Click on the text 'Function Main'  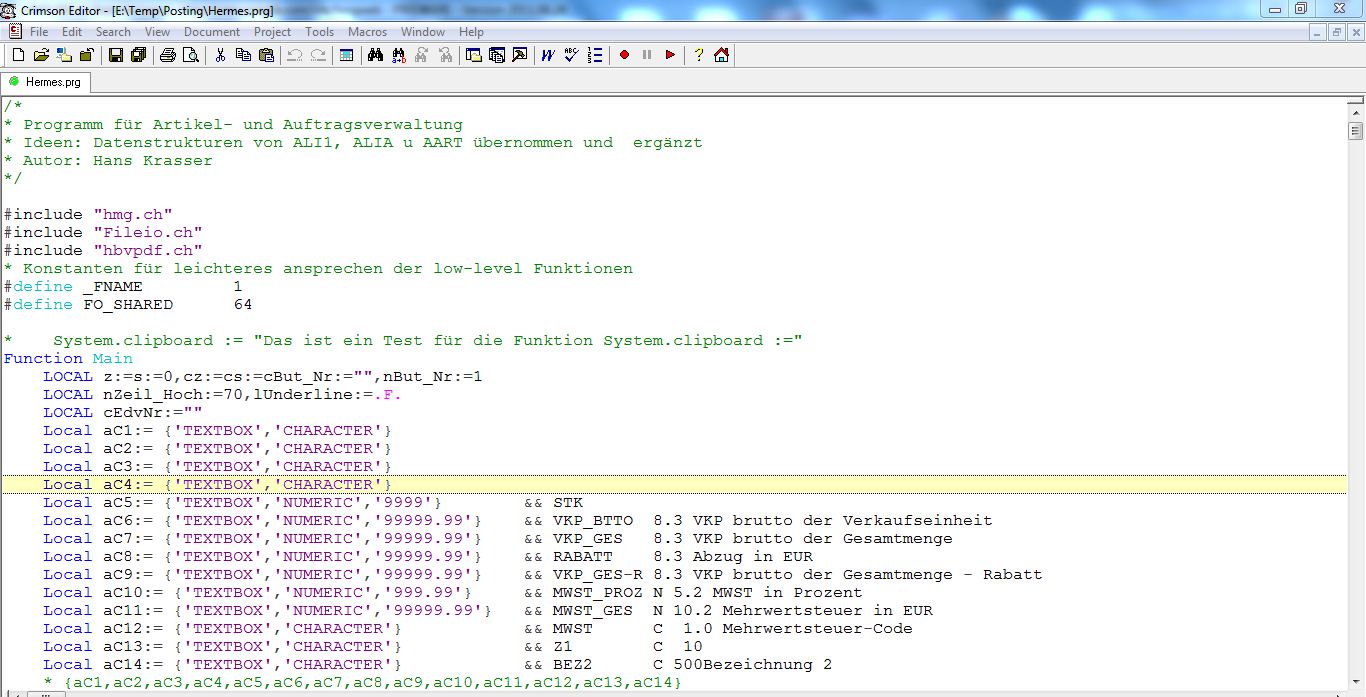pos(68,359)
